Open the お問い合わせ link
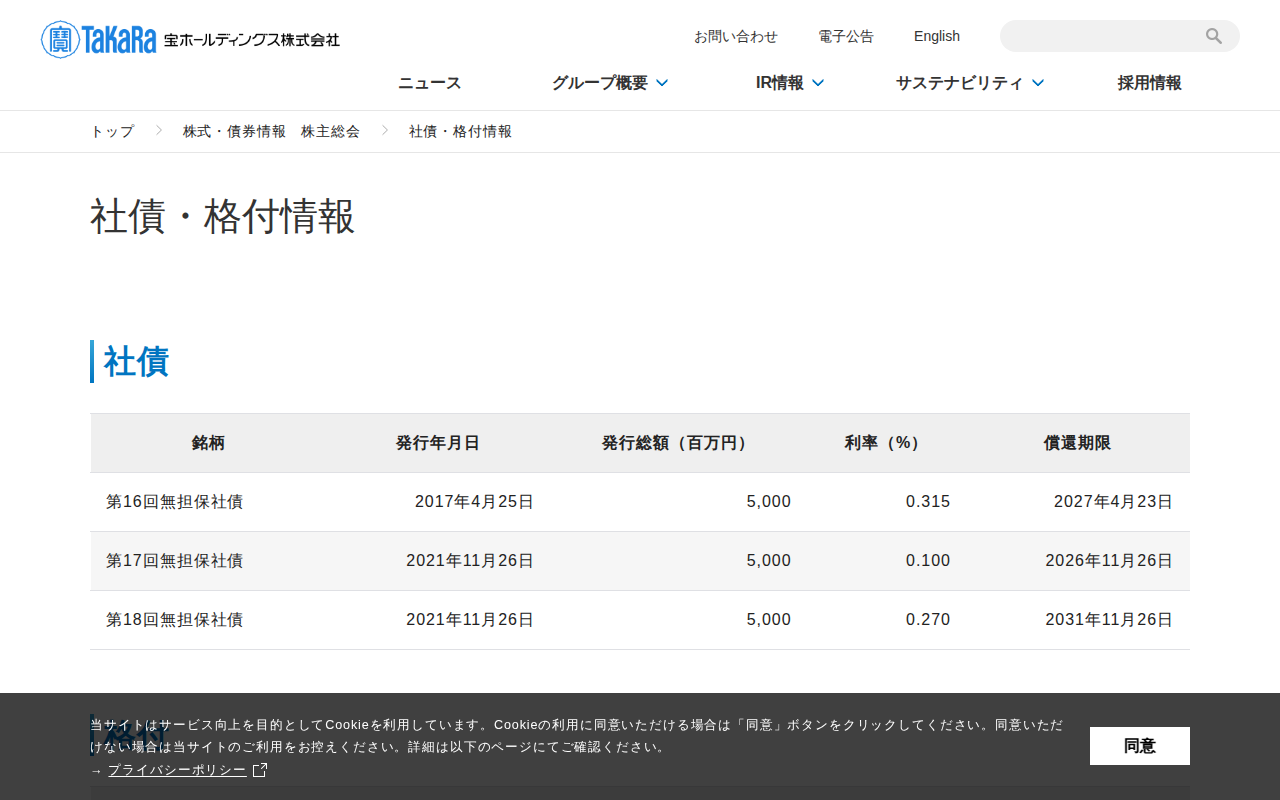This screenshot has height=800, width=1280. [x=736, y=36]
